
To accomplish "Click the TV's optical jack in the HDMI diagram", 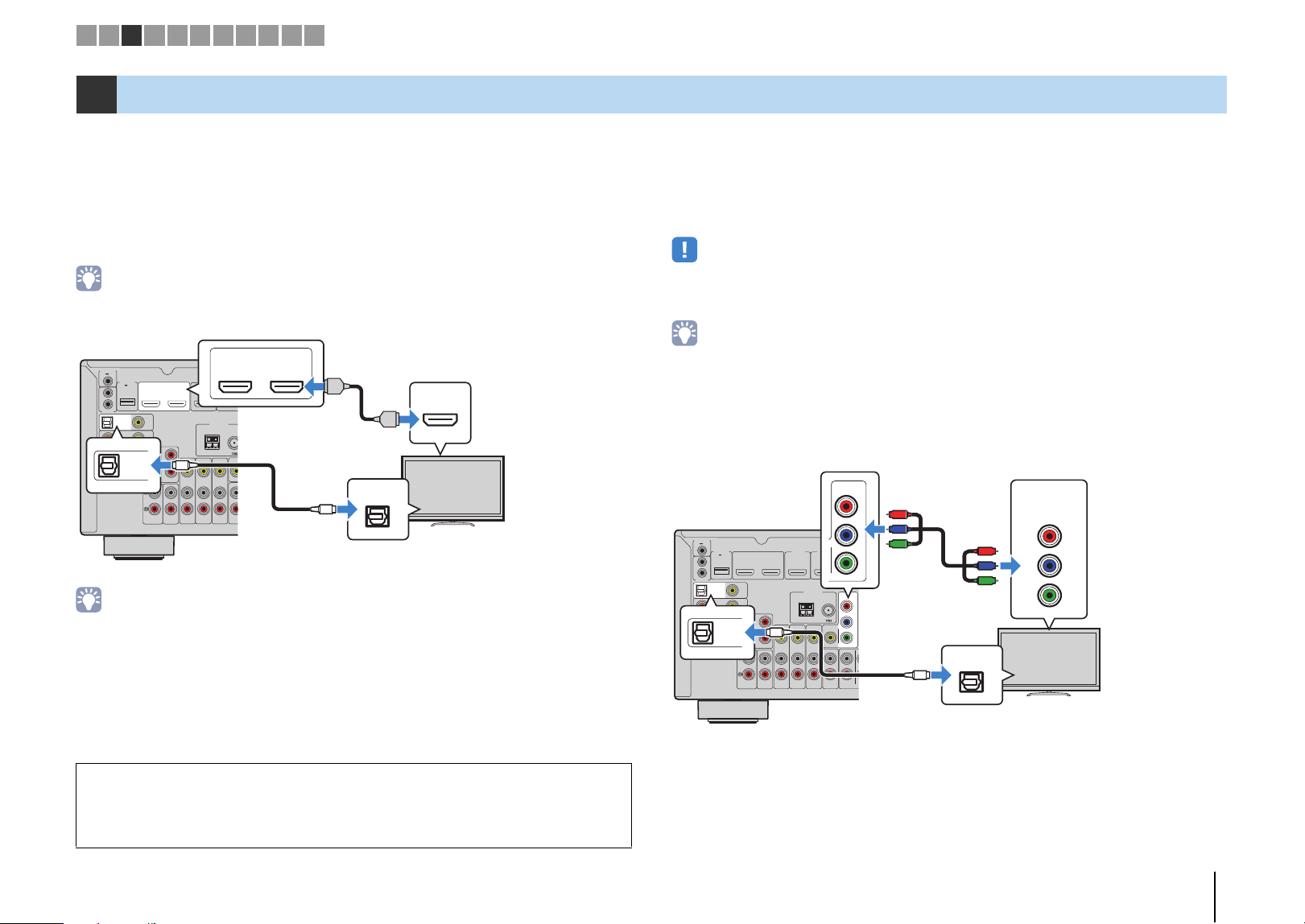I will tap(378, 515).
